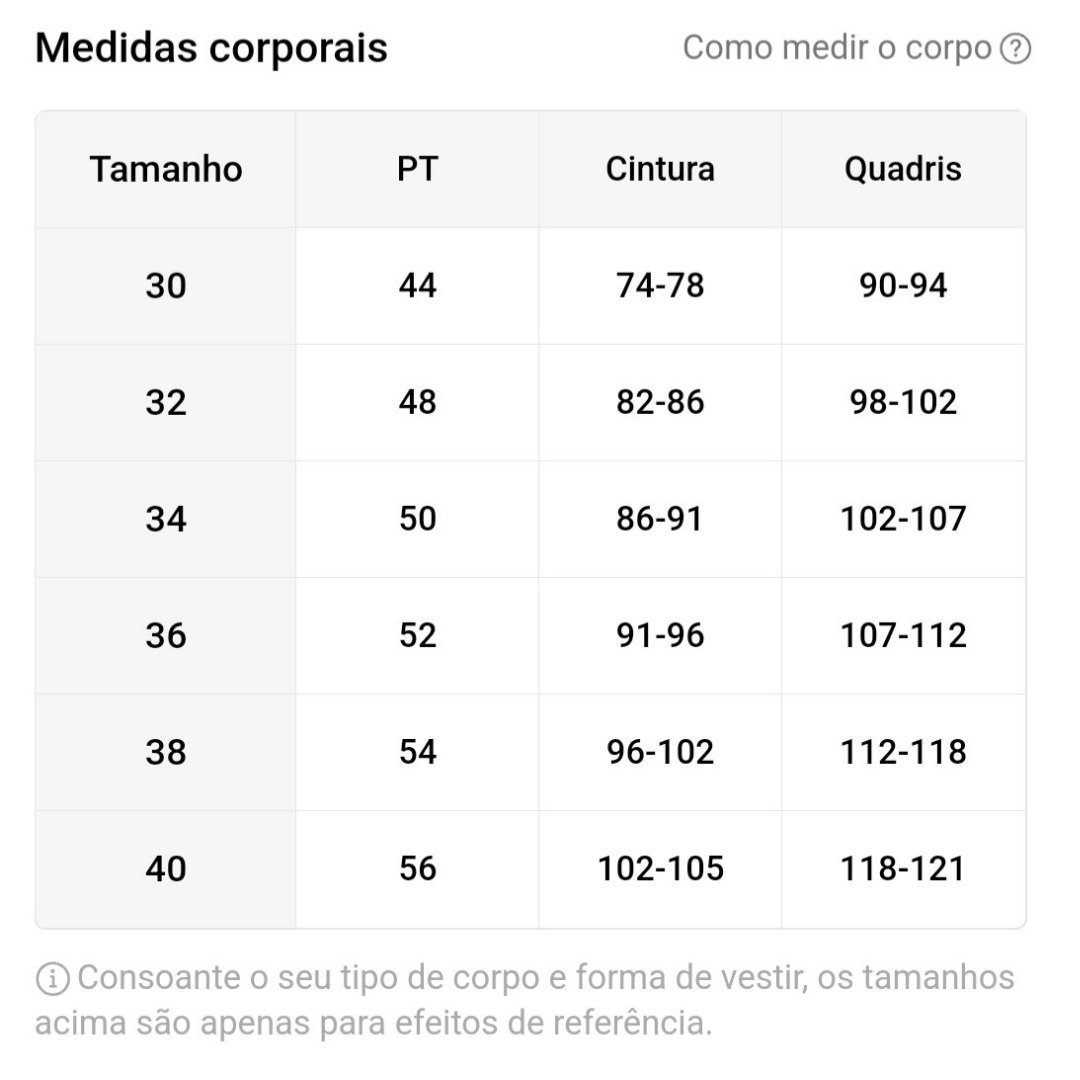The image size is (1080, 1080).
Task: Choose the size 32 row
Action: pos(530,402)
